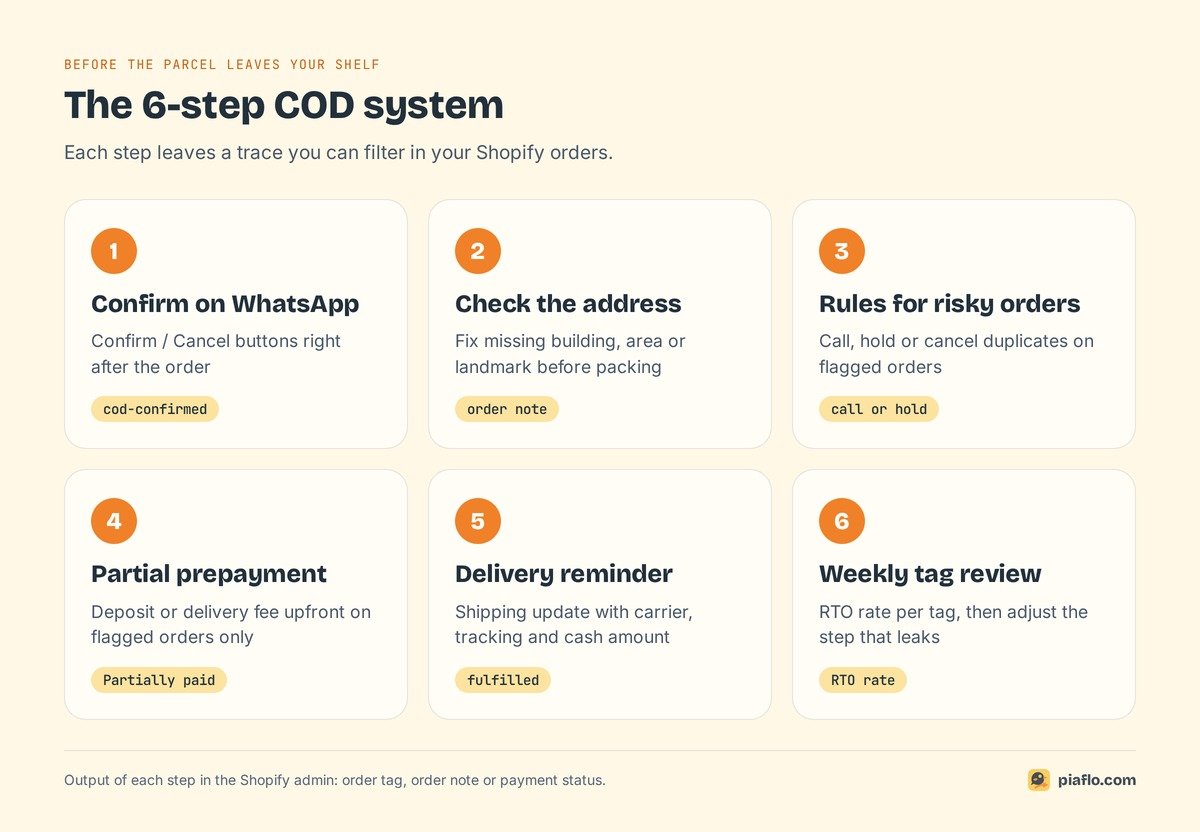
Task: Click the orange number 2 badge
Action: coord(478,251)
